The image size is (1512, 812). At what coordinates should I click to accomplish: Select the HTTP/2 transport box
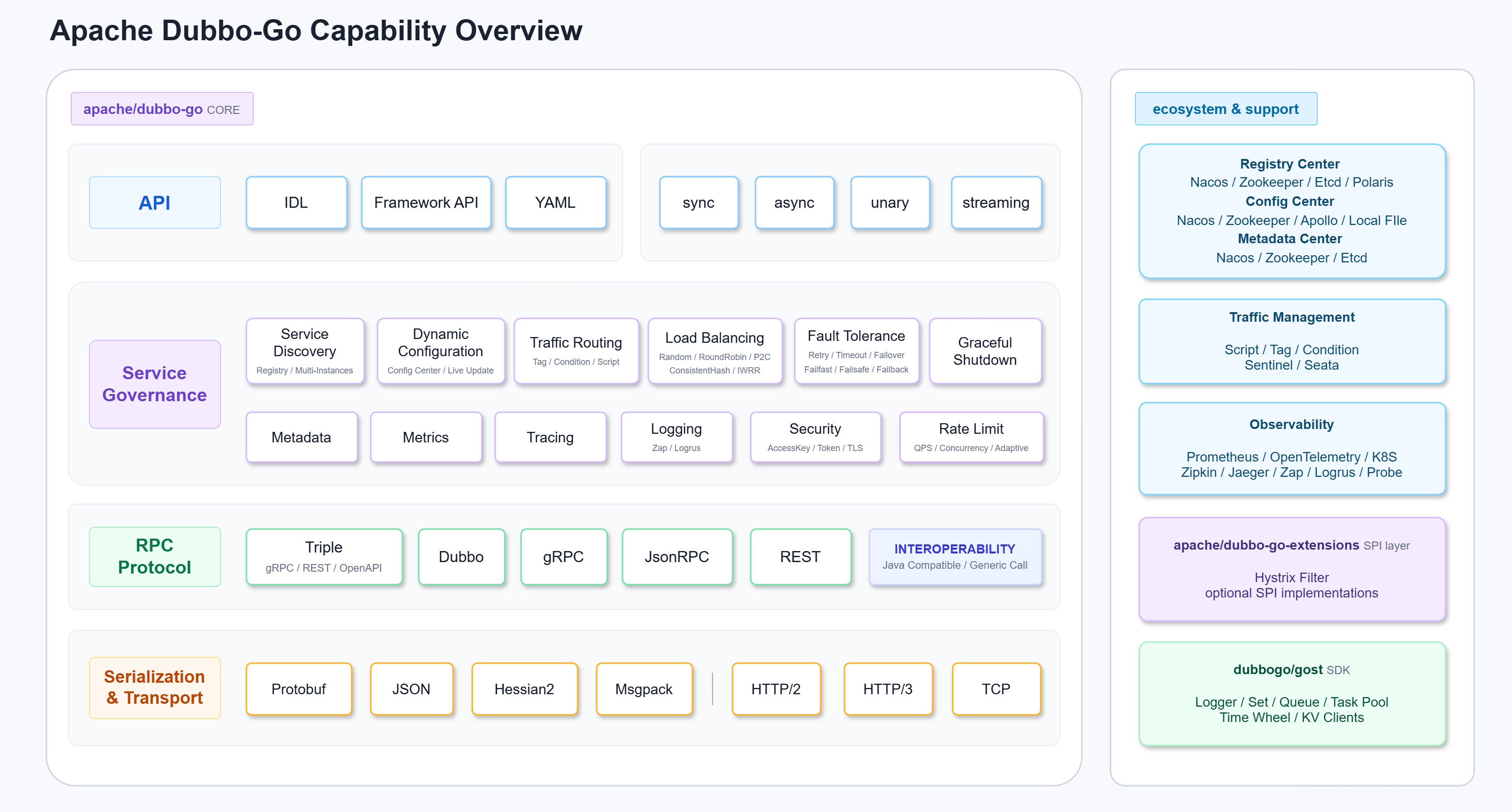pyautogui.click(x=776, y=688)
